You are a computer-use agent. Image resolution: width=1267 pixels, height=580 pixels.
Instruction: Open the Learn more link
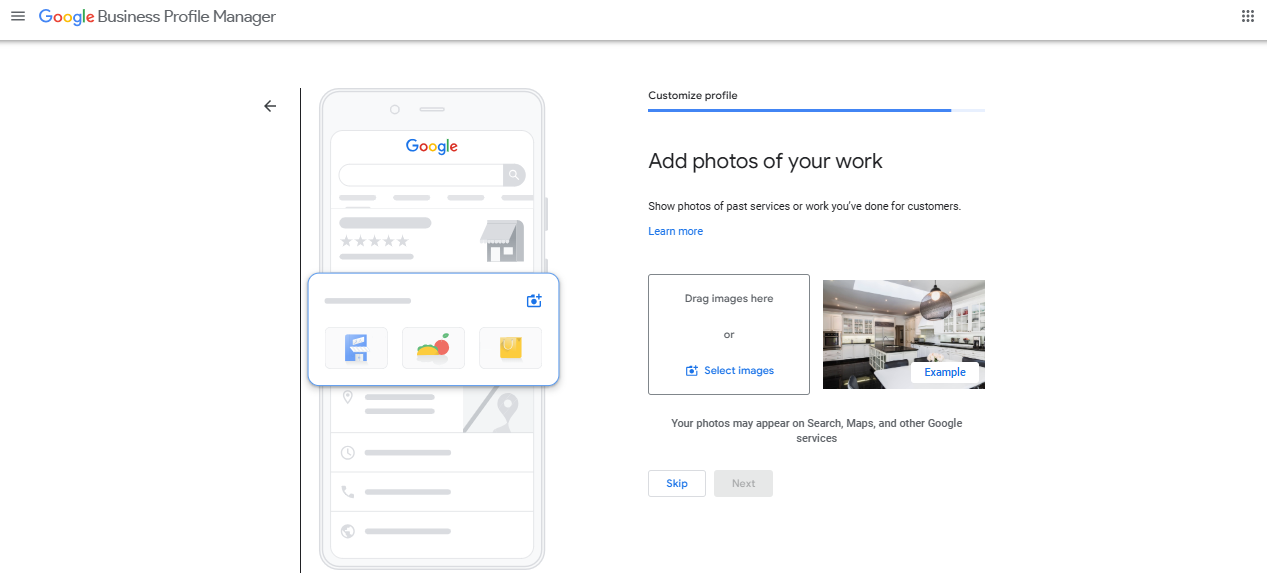(x=675, y=231)
